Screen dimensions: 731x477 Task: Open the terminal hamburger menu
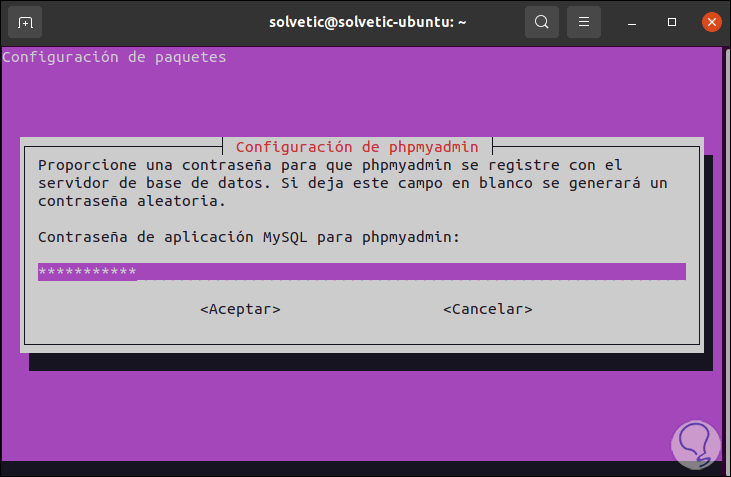coord(584,22)
